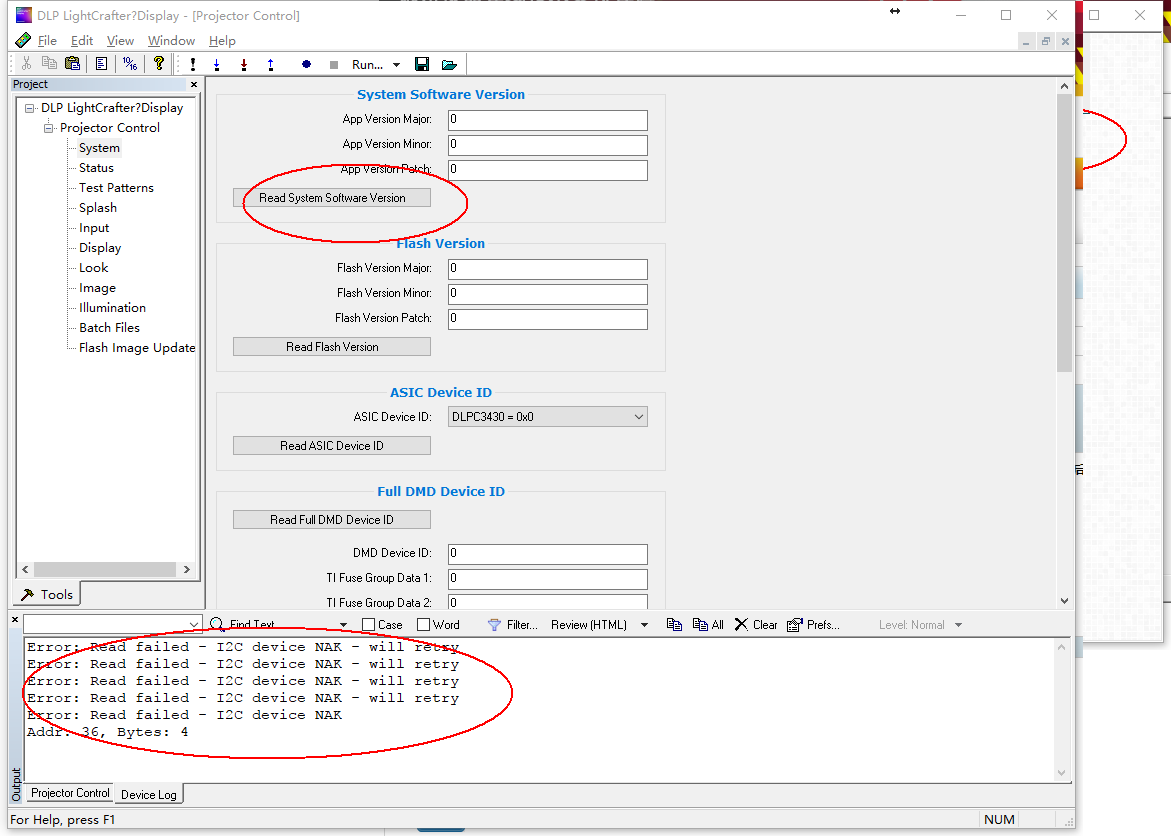Select Batch Files in the project tree

[x=109, y=327]
